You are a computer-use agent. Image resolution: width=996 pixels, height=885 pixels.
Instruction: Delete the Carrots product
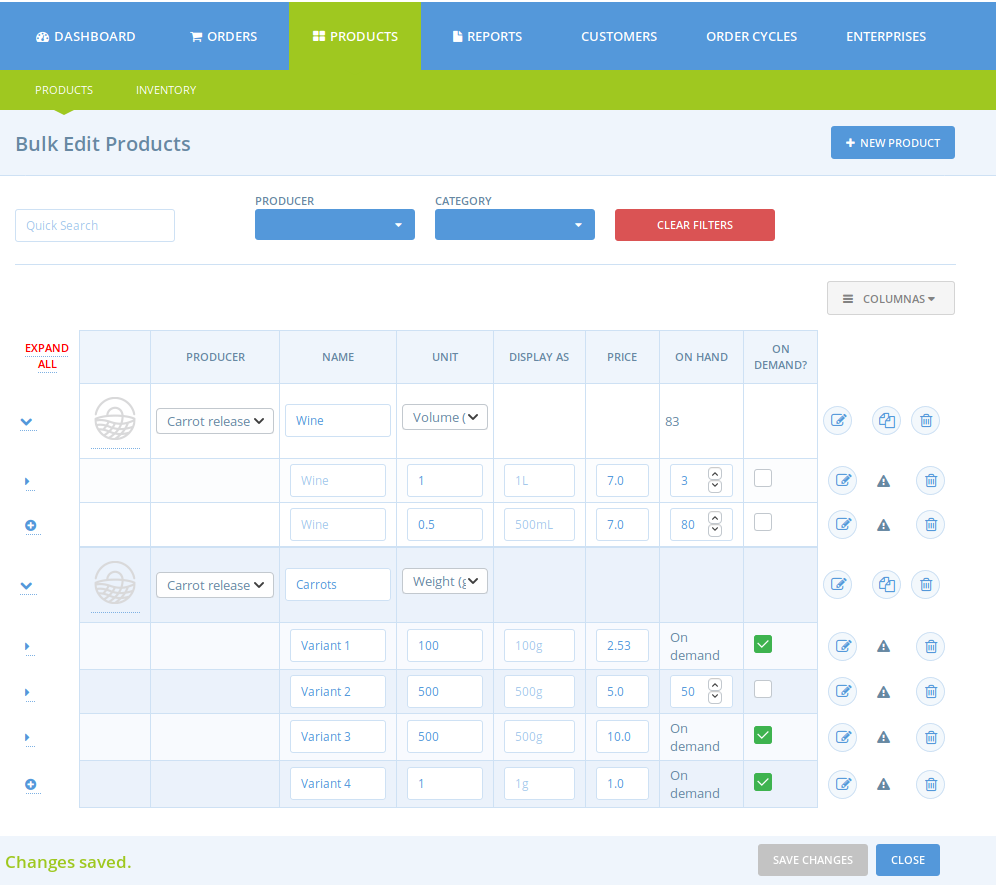coord(925,584)
